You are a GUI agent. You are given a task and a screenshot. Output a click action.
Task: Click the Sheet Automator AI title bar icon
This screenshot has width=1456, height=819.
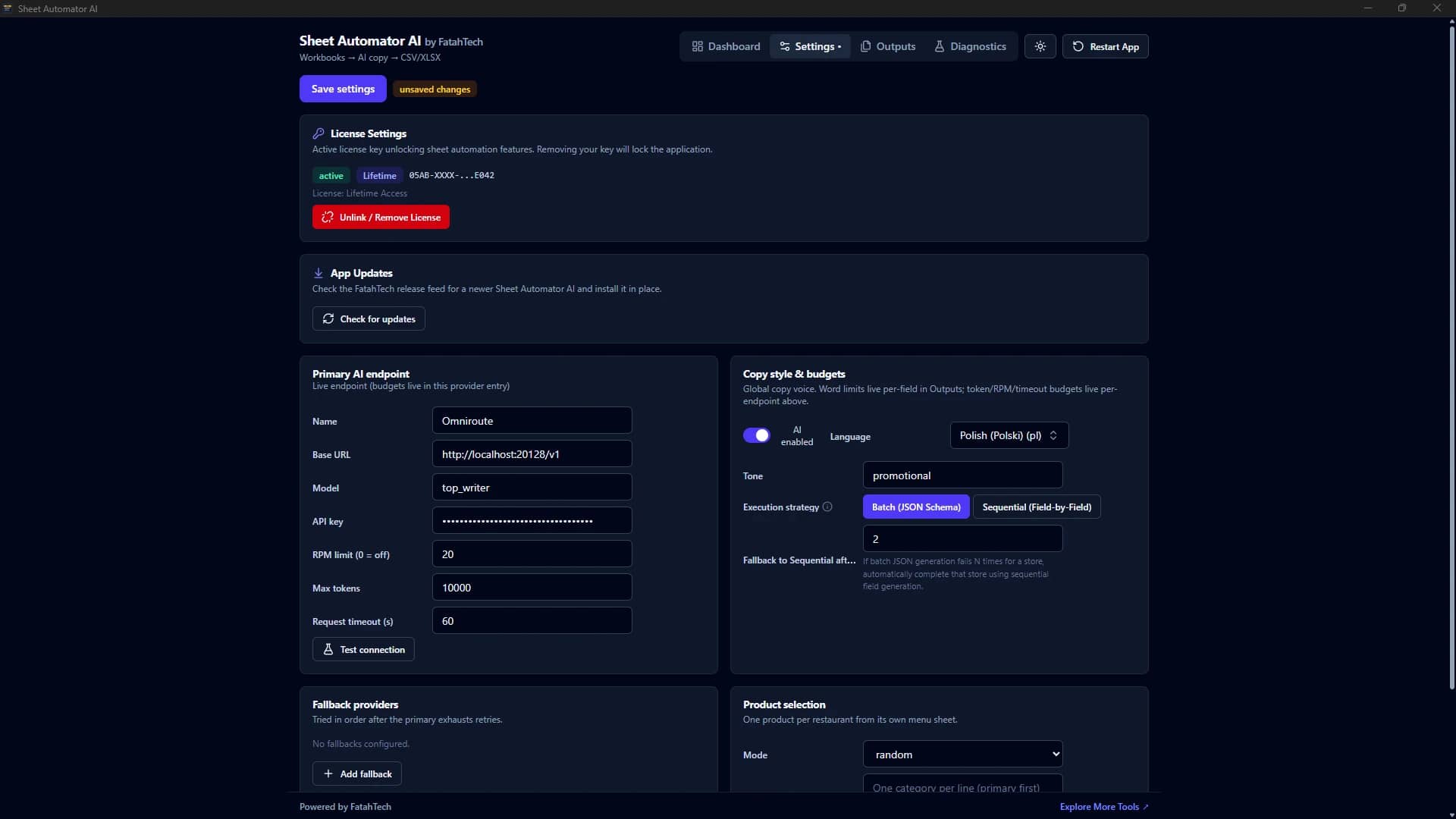[8, 8]
